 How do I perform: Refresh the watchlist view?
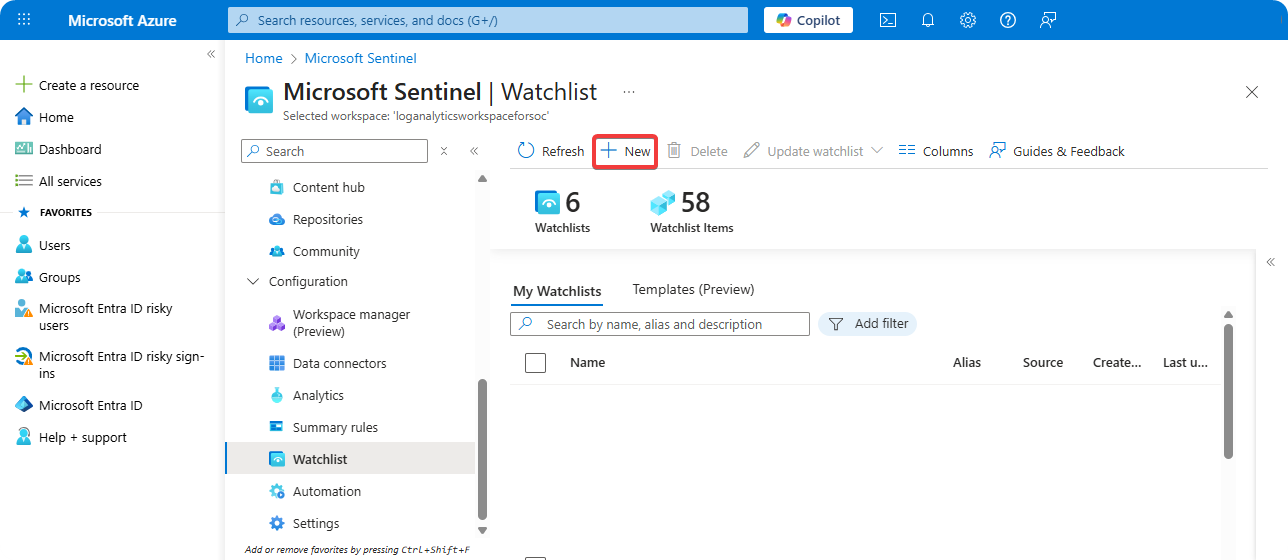pyautogui.click(x=551, y=151)
